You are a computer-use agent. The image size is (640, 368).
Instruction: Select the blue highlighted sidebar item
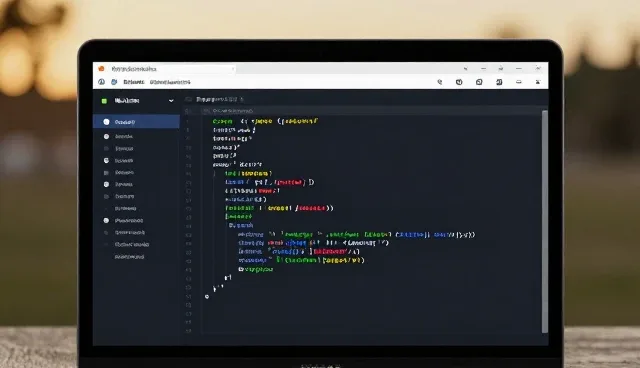[x=136, y=122]
